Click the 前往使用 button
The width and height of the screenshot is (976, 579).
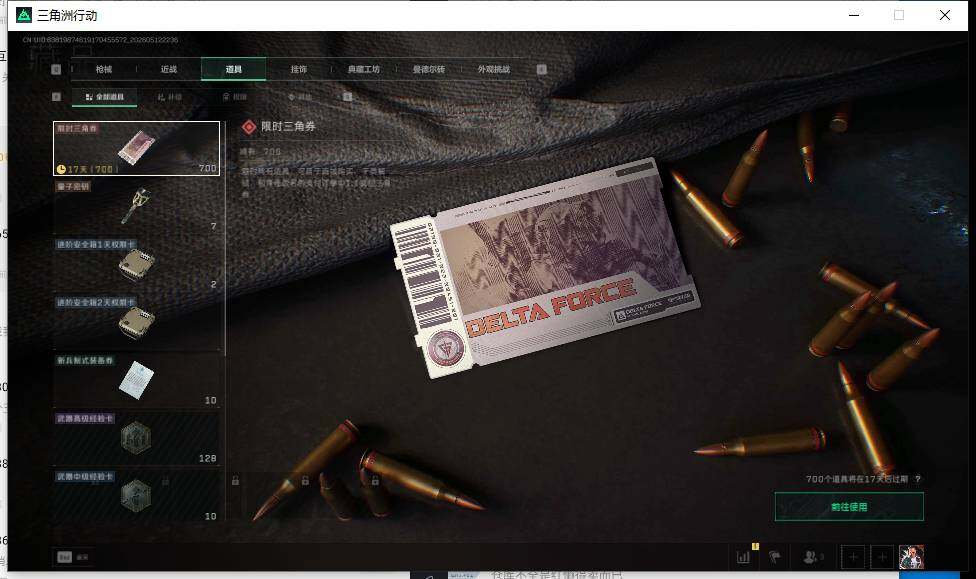tap(849, 507)
